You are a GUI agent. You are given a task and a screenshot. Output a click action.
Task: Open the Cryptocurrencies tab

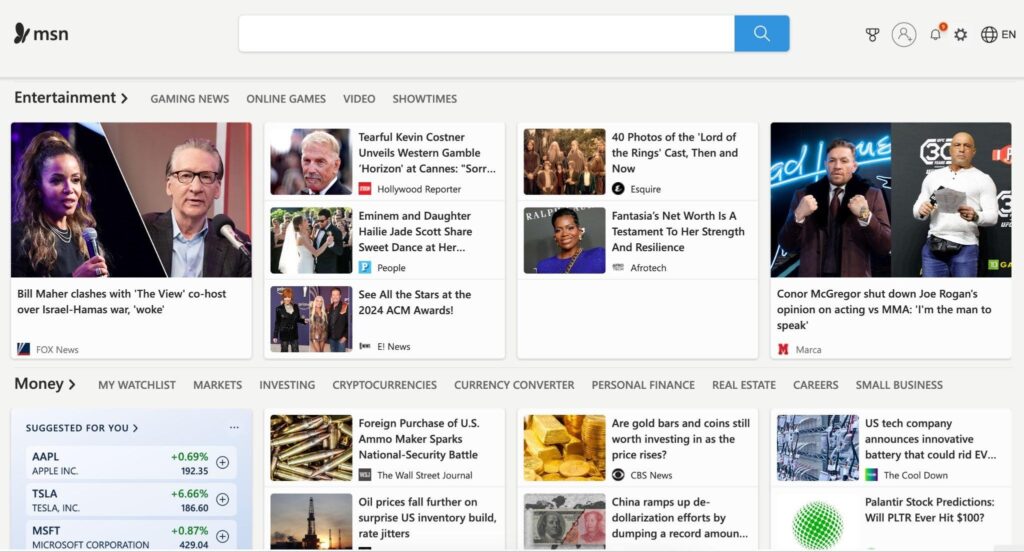click(x=385, y=385)
